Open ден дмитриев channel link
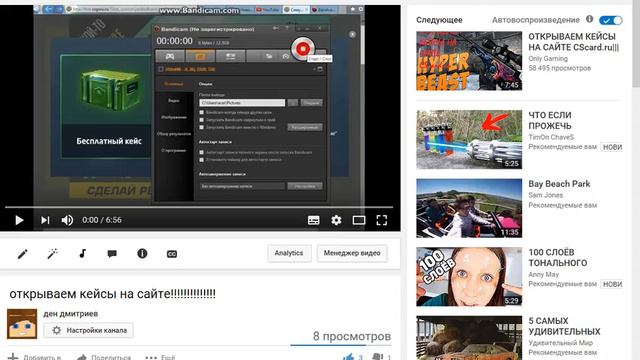 click(71, 314)
